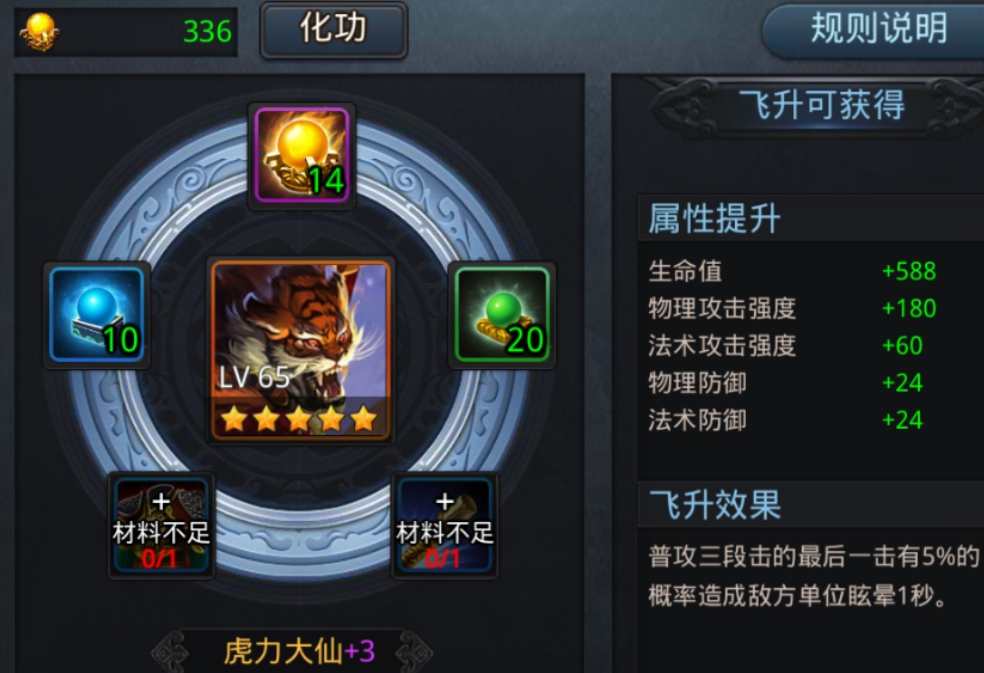Image resolution: width=984 pixels, height=673 pixels.
Task: Click the 化功 button
Action: [x=334, y=30]
